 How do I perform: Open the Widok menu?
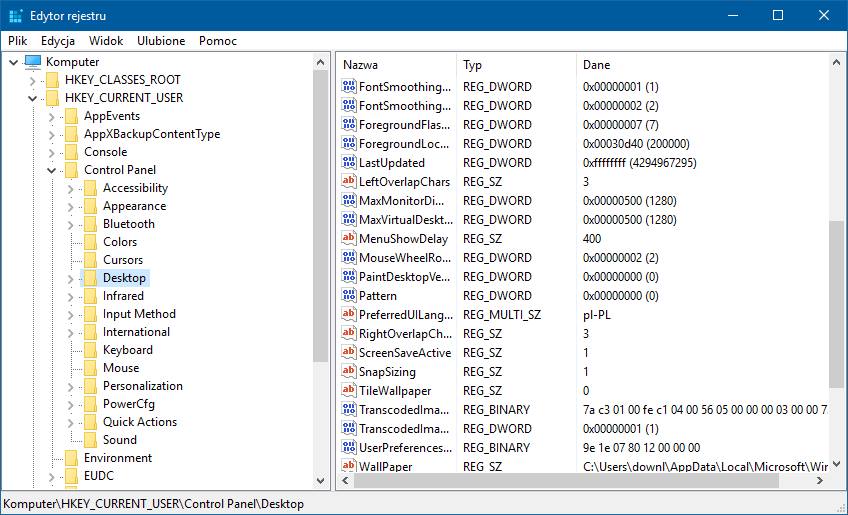[x=106, y=41]
